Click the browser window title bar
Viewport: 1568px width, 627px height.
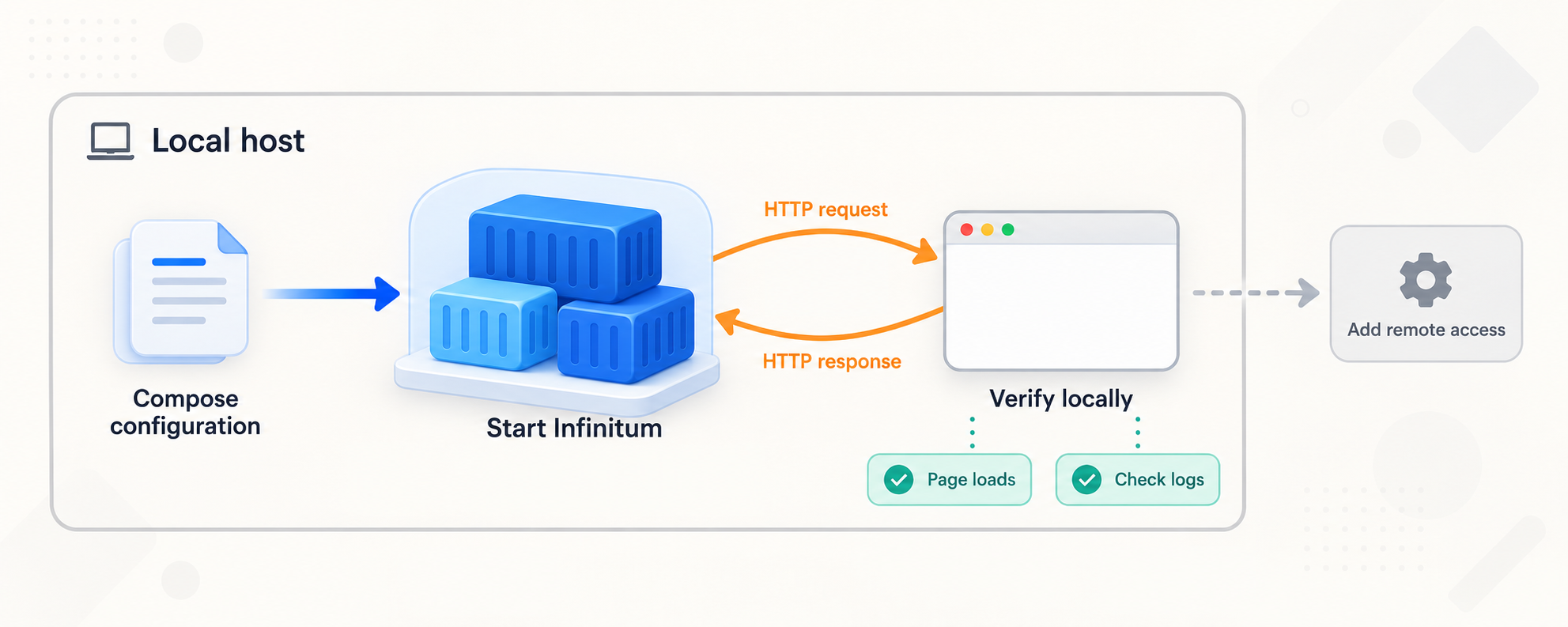click(x=1061, y=229)
